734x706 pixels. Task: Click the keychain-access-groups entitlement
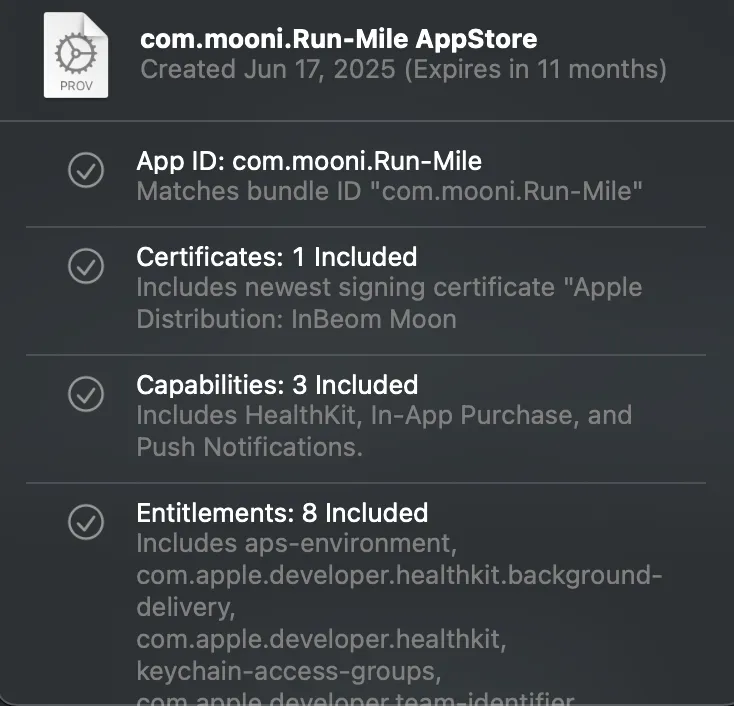point(289,668)
